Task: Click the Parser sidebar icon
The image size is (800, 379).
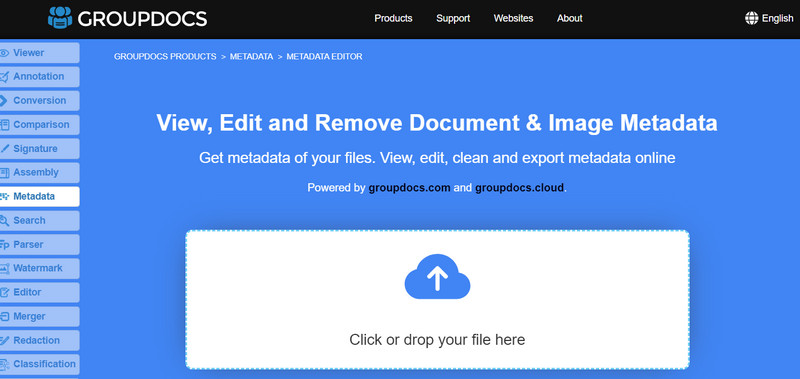Action: [x=5, y=245]
